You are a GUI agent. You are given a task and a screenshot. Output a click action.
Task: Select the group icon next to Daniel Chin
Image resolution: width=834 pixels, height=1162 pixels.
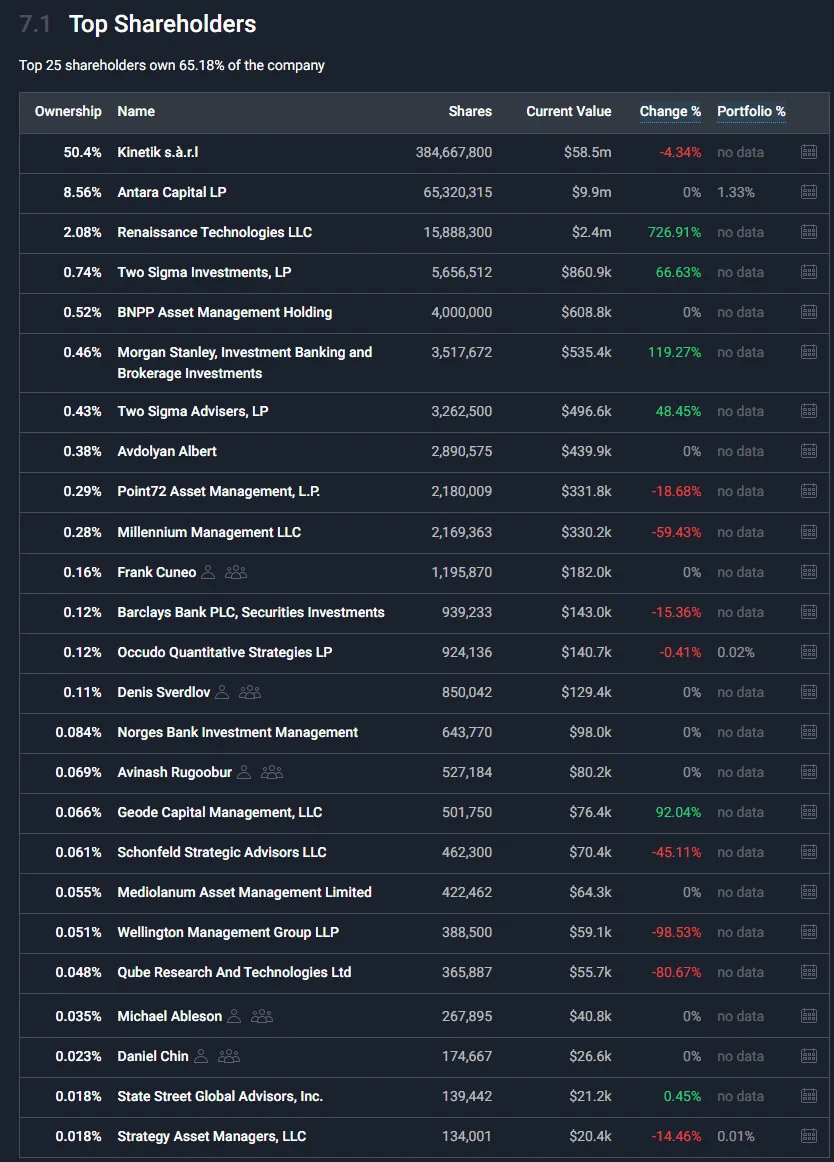229,1056
